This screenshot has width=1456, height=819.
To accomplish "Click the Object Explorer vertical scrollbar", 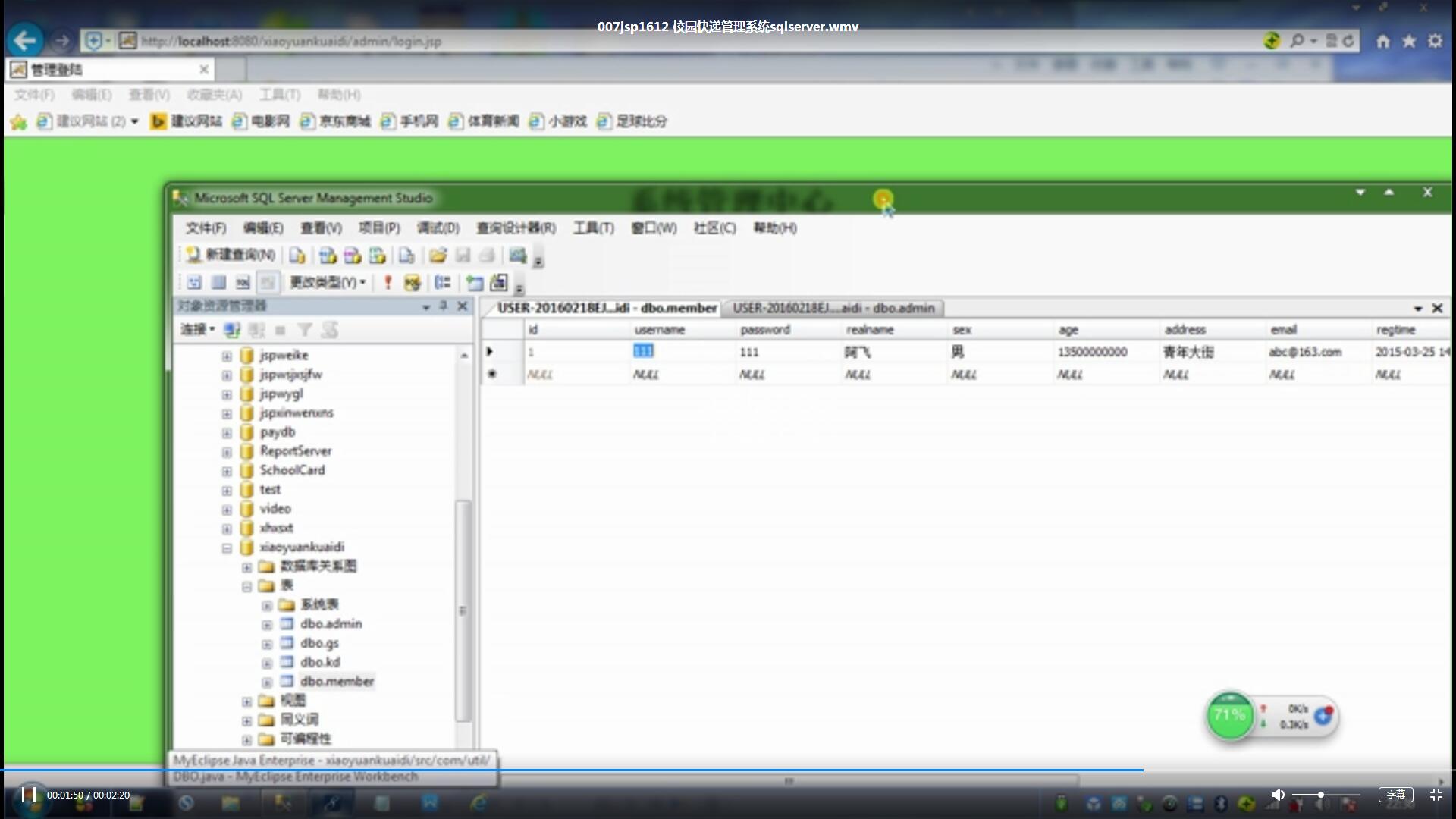I will coord(463,610).
